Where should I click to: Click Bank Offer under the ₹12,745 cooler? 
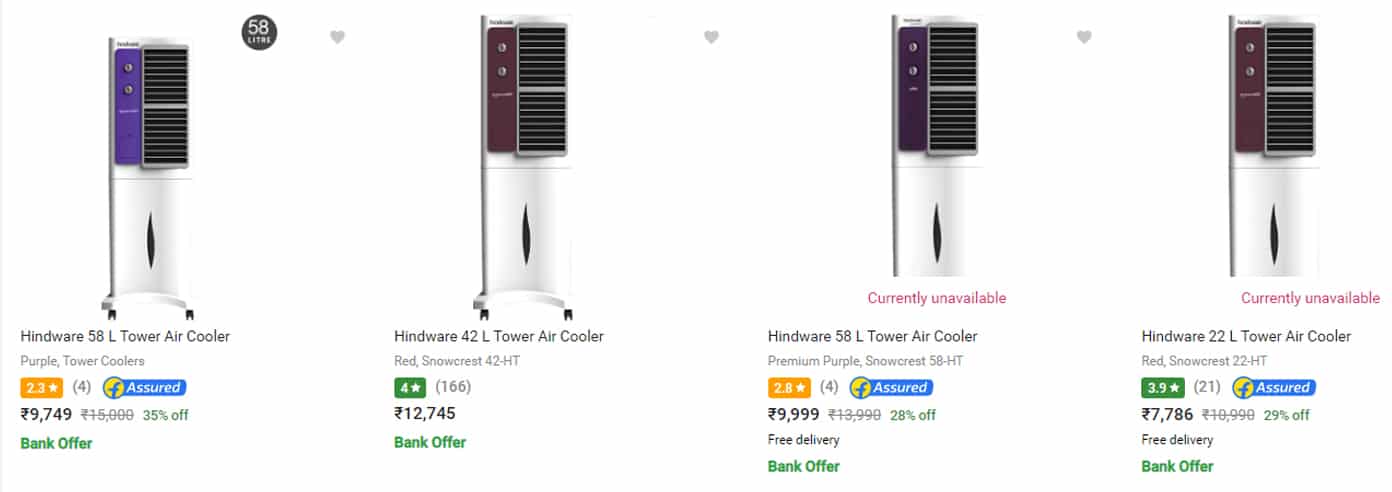430,442
